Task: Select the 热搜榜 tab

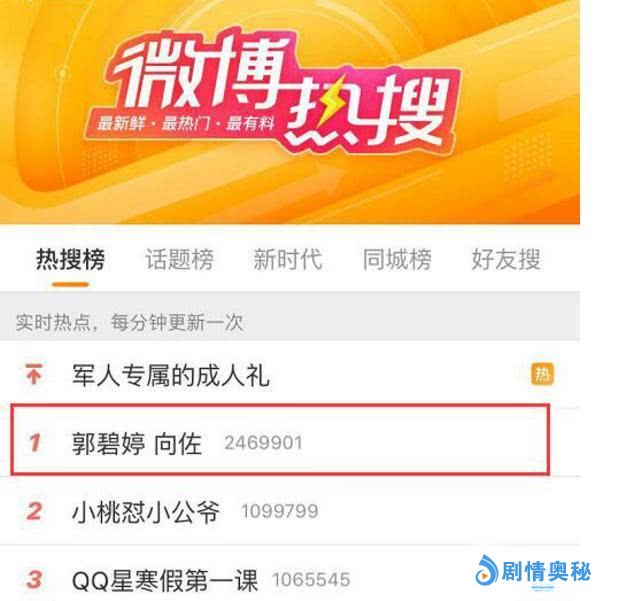Action: pyautogui.click(x=70, y=259)
